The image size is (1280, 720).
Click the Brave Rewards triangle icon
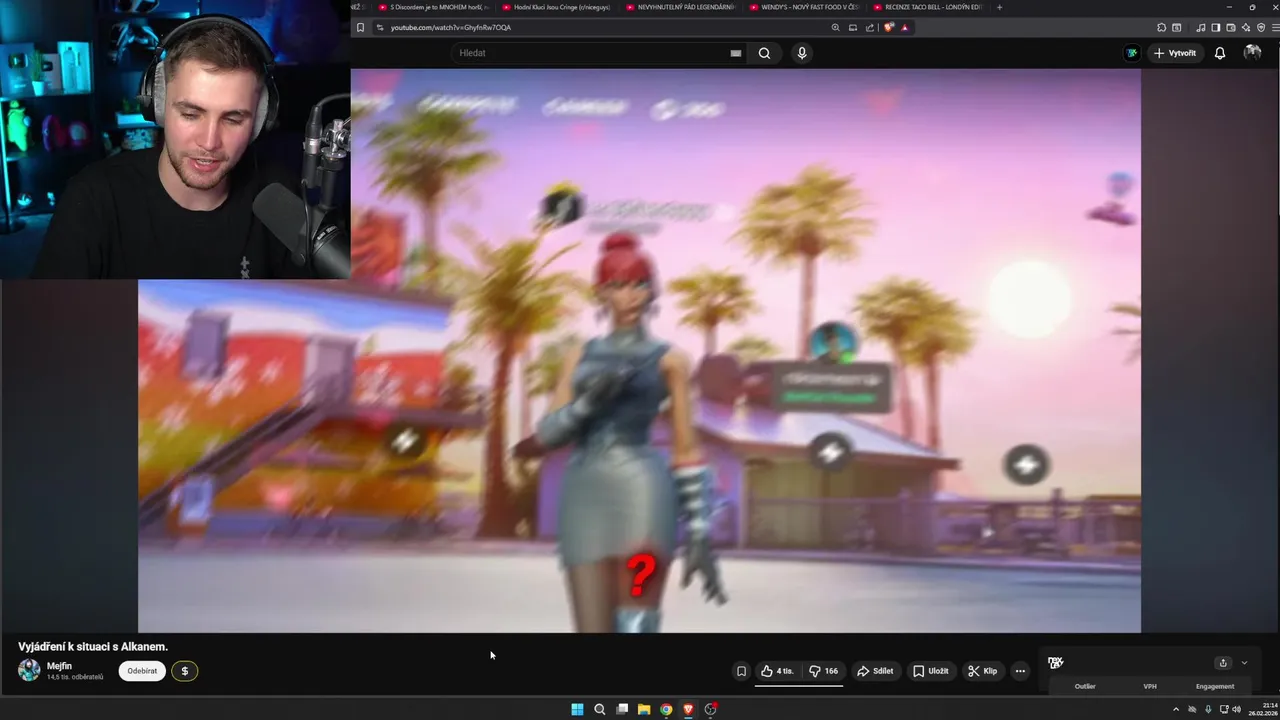coord(905,27)
